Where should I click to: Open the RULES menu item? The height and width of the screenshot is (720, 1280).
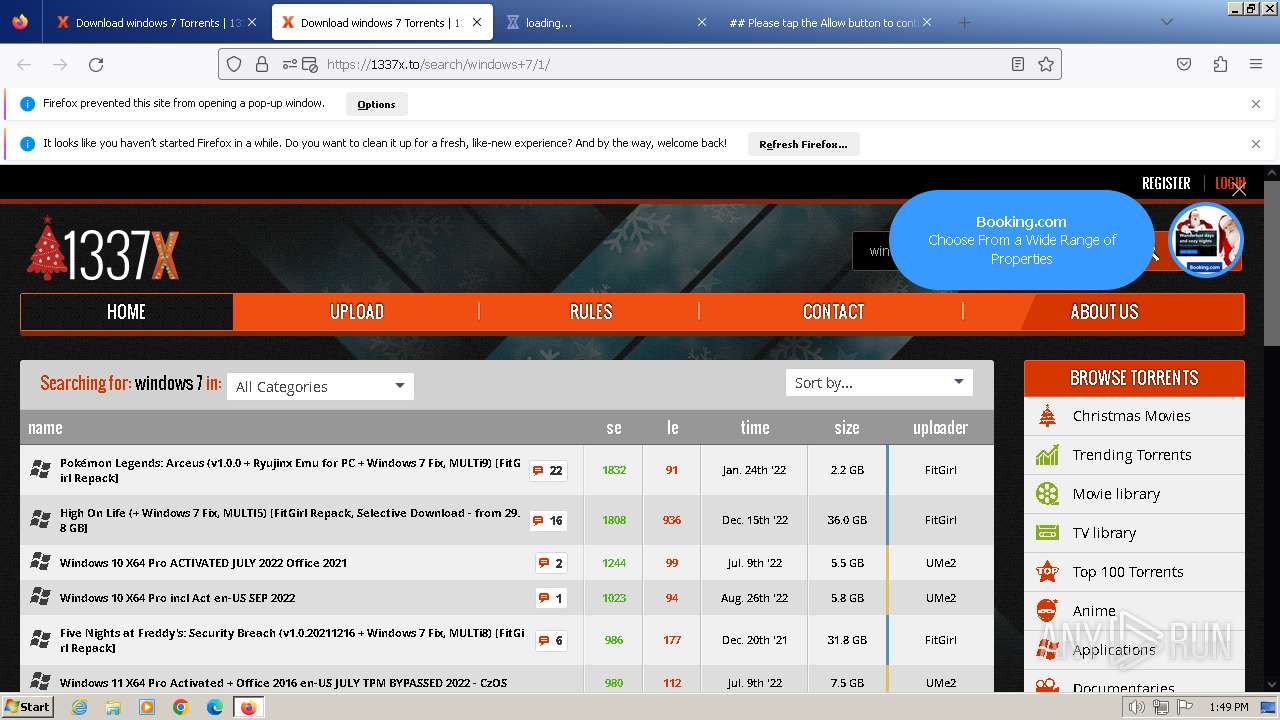click(x=591, y=312)
